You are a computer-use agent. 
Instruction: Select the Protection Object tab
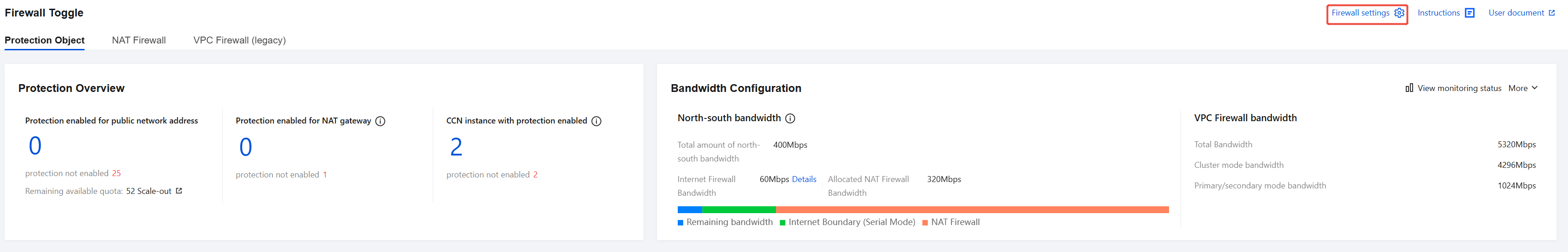coord(44,40)
